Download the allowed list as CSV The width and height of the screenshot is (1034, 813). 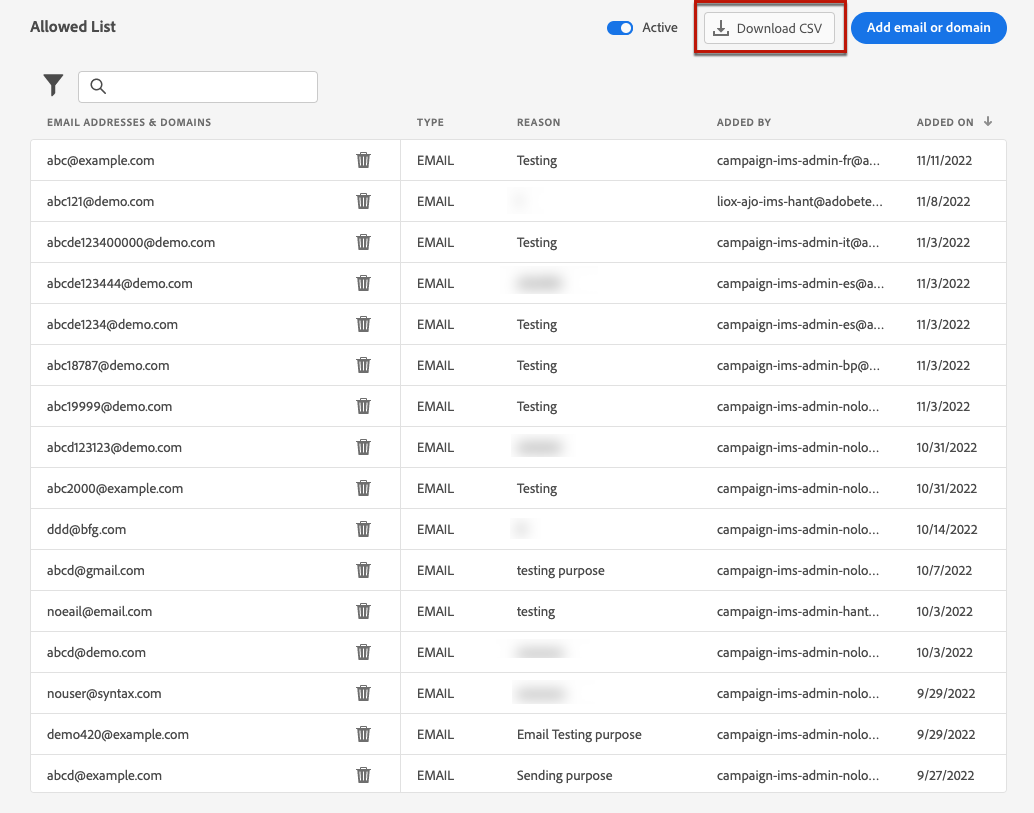[x=769, y=29]
